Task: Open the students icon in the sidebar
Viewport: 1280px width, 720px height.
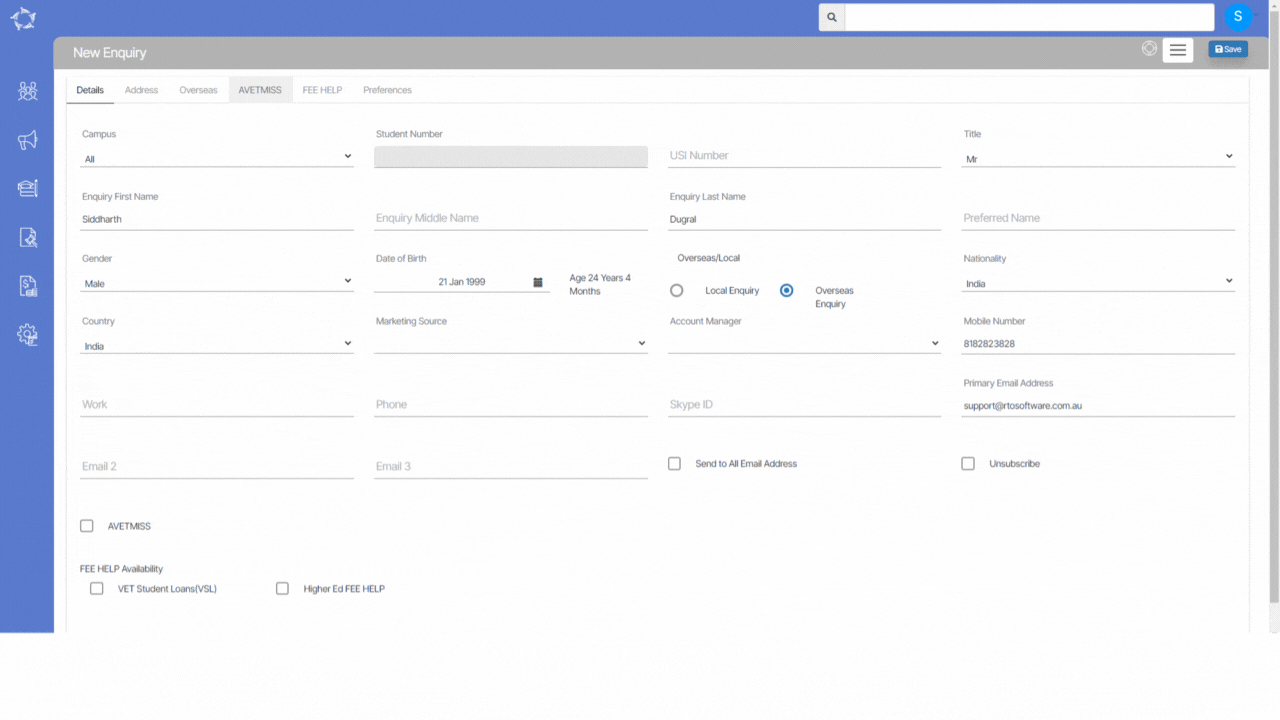Action: (x=27, y=91)
